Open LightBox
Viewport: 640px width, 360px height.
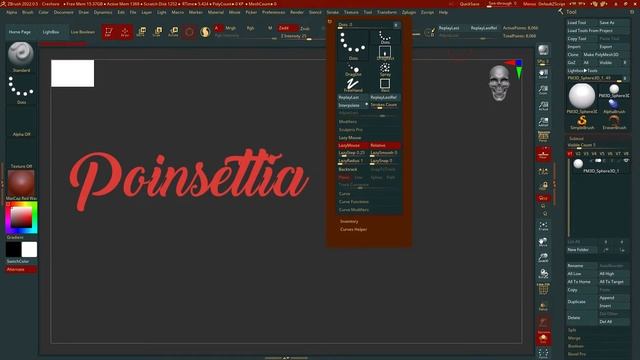click(51, 32)
